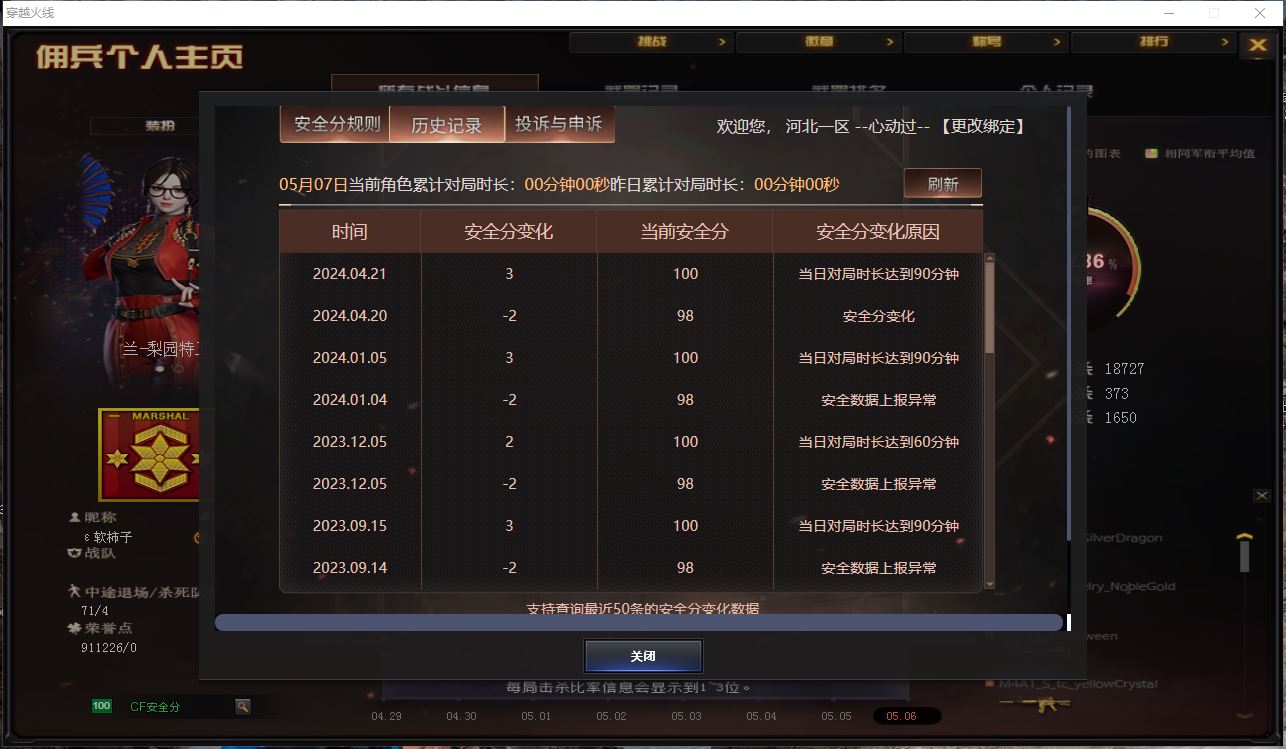Click the 18727 statistic value
Screen dimensions: 1286x749
click(1124, 369)
